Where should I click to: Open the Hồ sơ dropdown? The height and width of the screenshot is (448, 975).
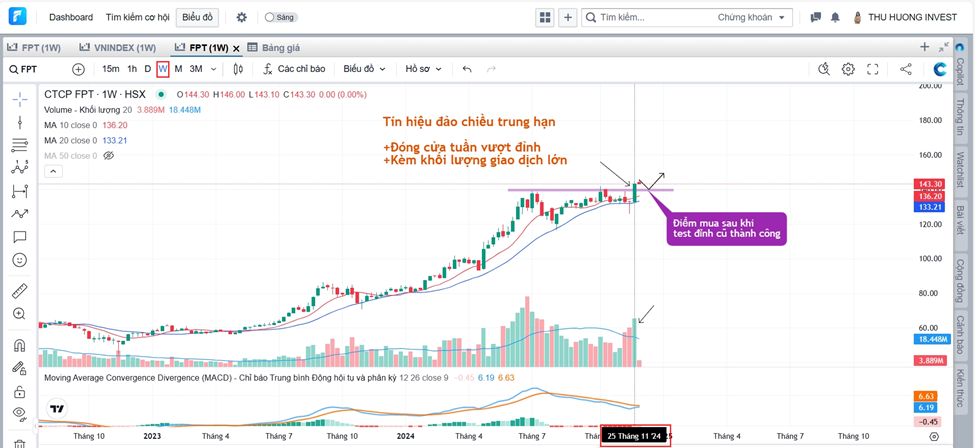tap(423, 69)
